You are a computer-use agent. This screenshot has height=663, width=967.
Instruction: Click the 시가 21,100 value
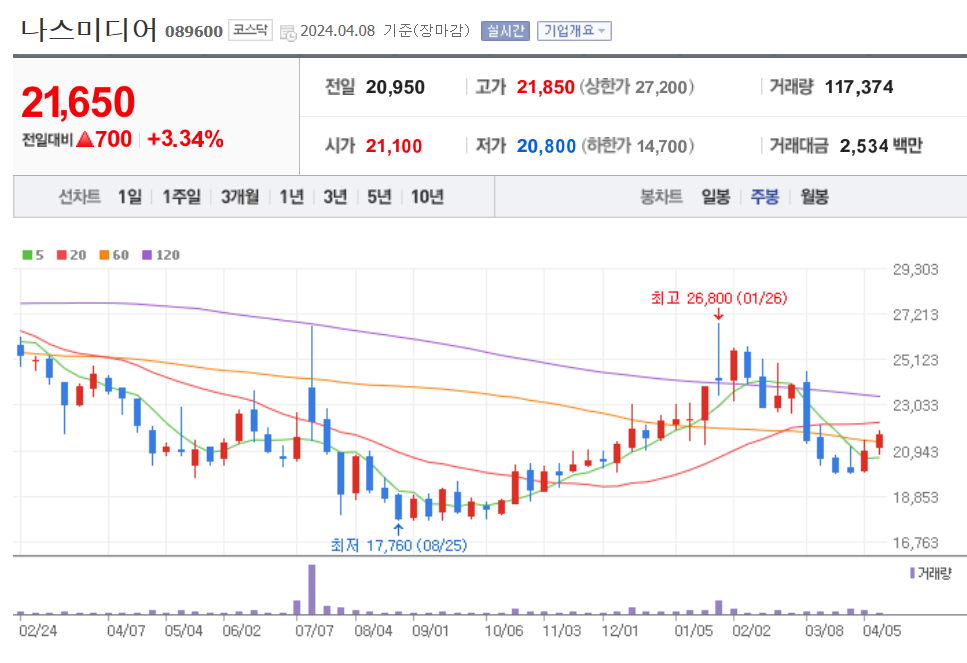click(x=394, y=146)
